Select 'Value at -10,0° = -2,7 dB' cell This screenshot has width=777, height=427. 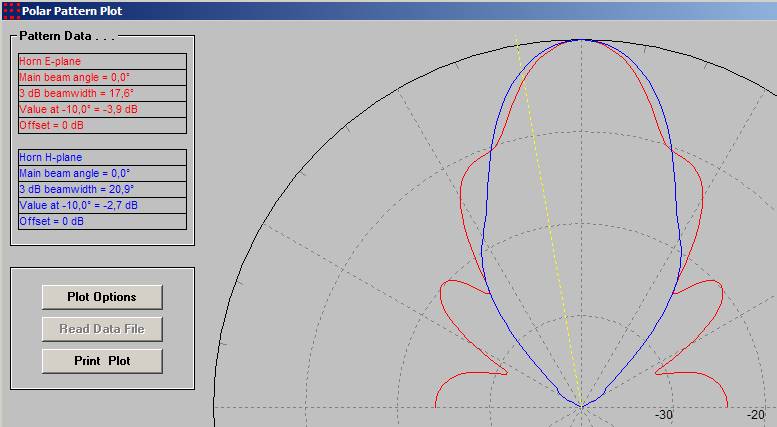pyautogui.click(x=102, y=206)
